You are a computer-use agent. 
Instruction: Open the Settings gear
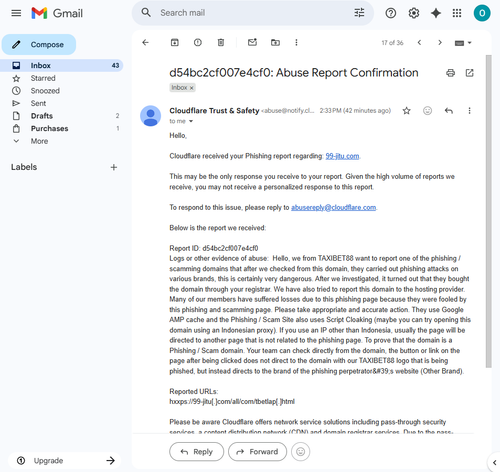click(414, 13)
